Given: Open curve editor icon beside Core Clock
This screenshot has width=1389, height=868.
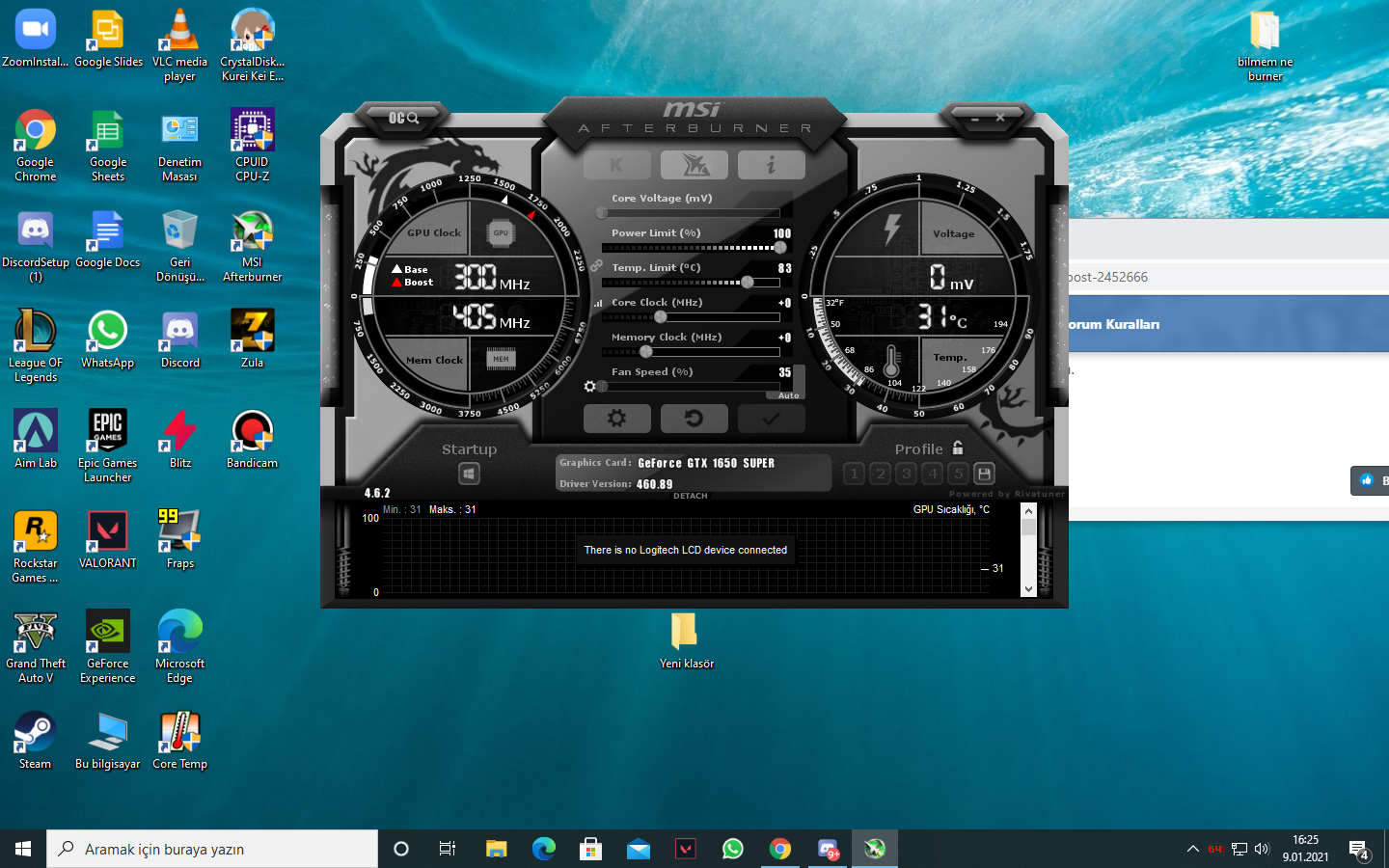Looking at the screenshot, I should [x=599, y=303].
